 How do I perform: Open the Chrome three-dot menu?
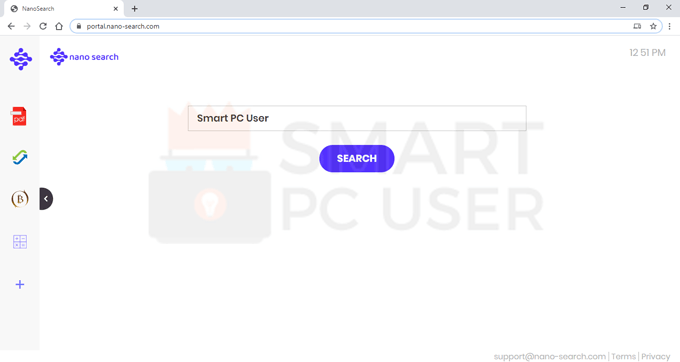click(x=670, y=26)
